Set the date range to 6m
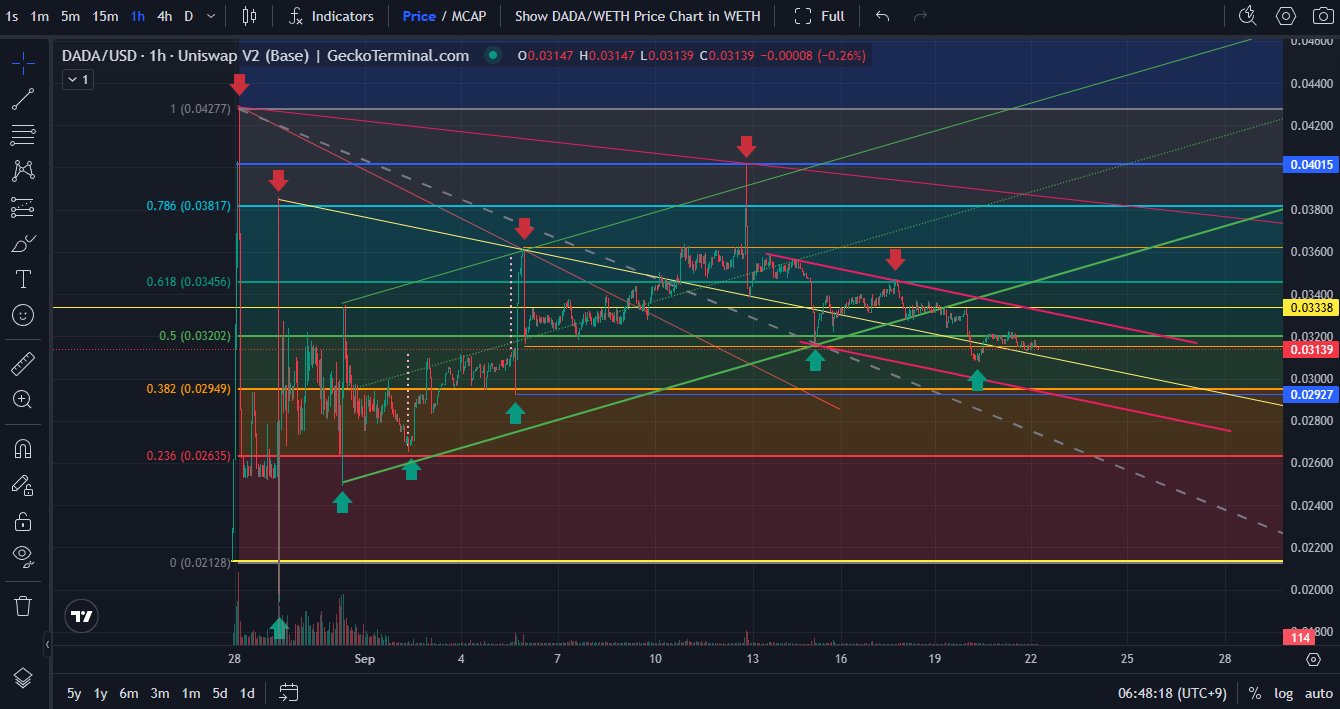This screenshot has width=1340, height=709. click(x=129, y=693)
